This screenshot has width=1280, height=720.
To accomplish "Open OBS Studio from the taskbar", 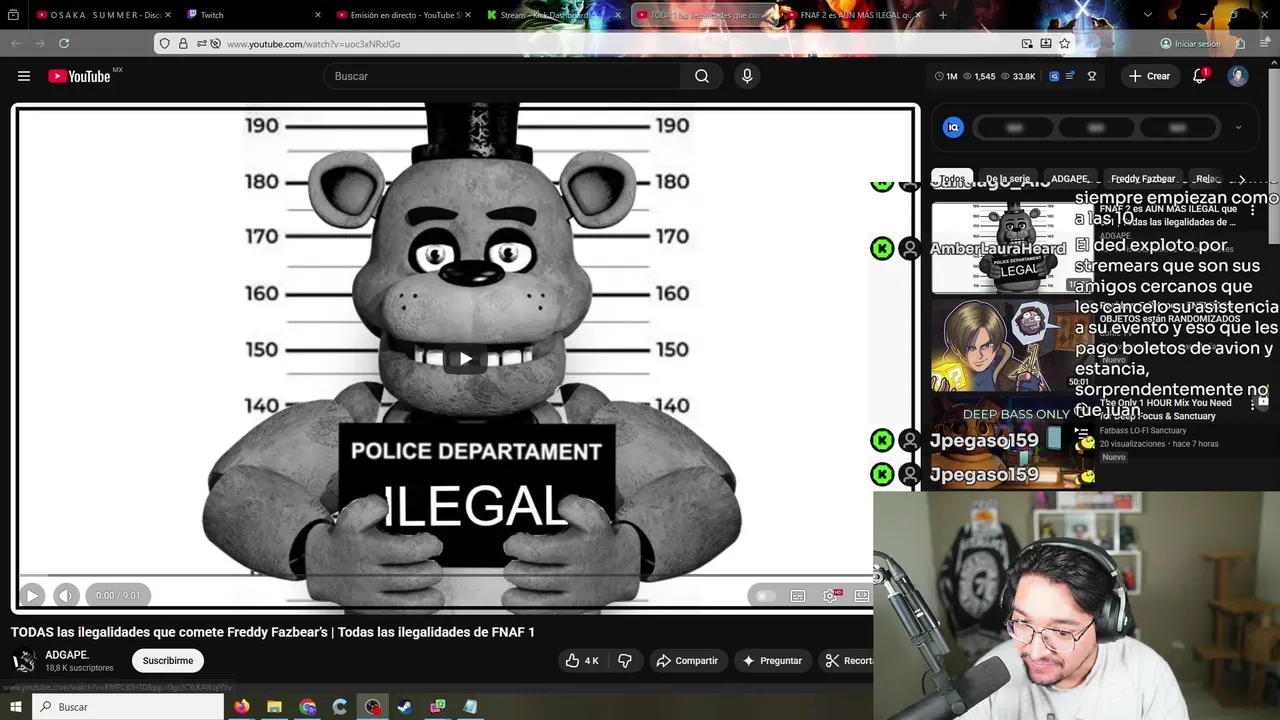I will tap(373, 707).
